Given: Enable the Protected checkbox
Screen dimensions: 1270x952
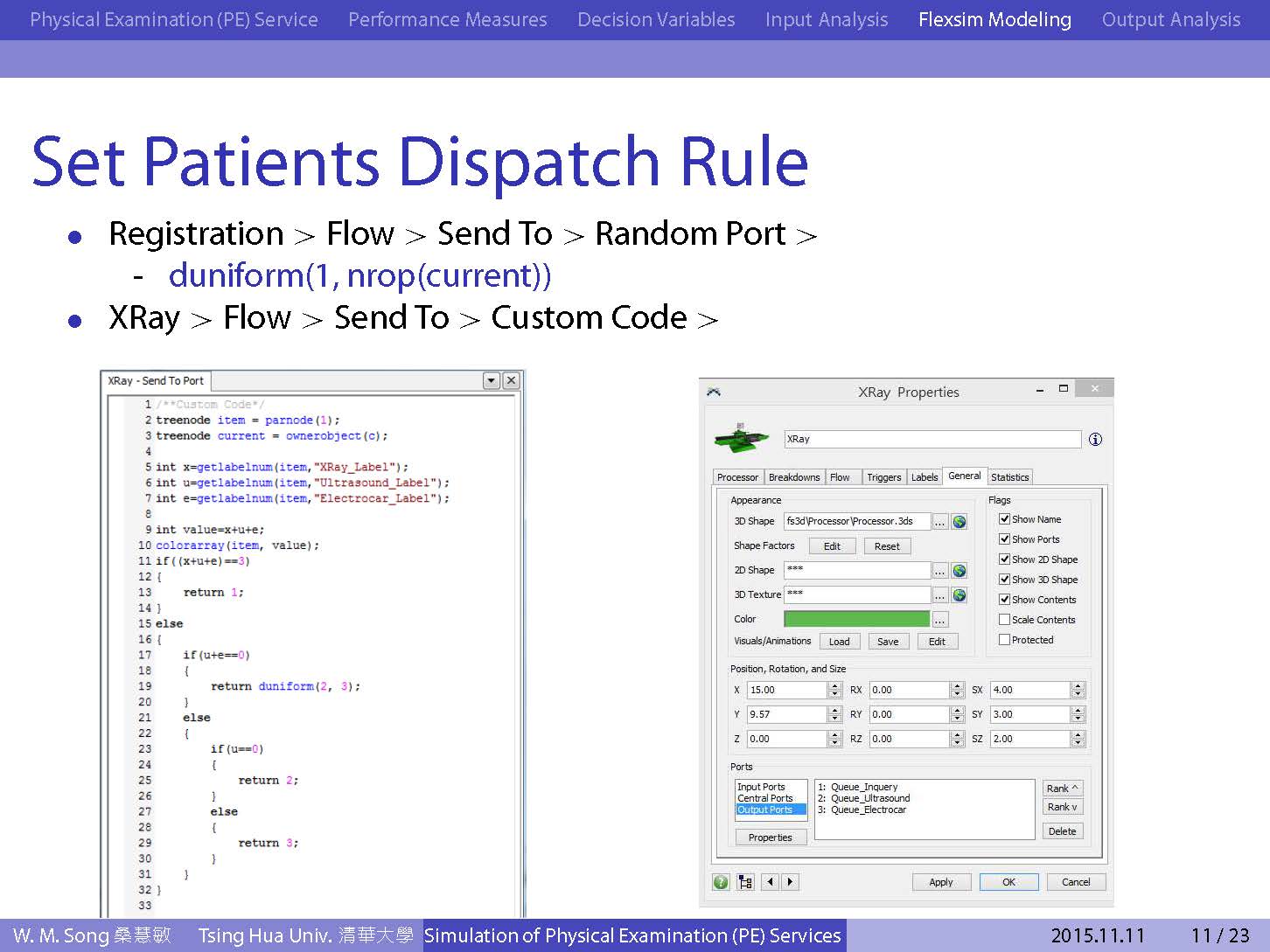Looking at the screenshot, I should (x=1004, y=640).
